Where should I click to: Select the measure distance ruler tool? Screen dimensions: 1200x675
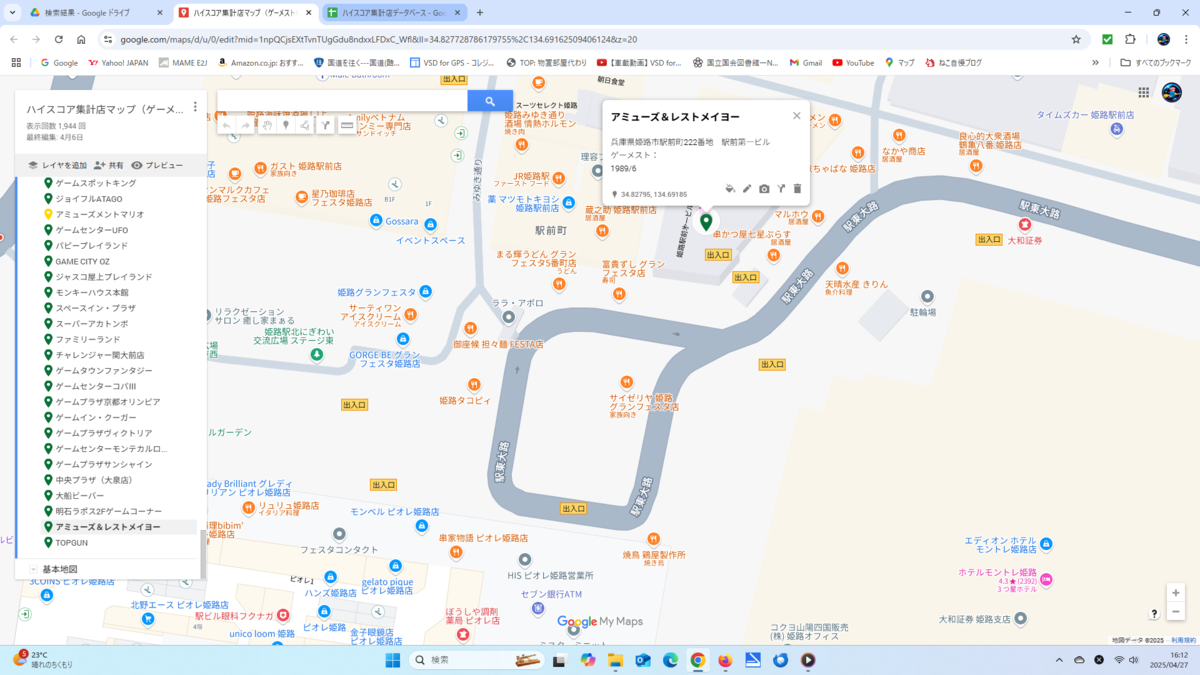point(347,126)
